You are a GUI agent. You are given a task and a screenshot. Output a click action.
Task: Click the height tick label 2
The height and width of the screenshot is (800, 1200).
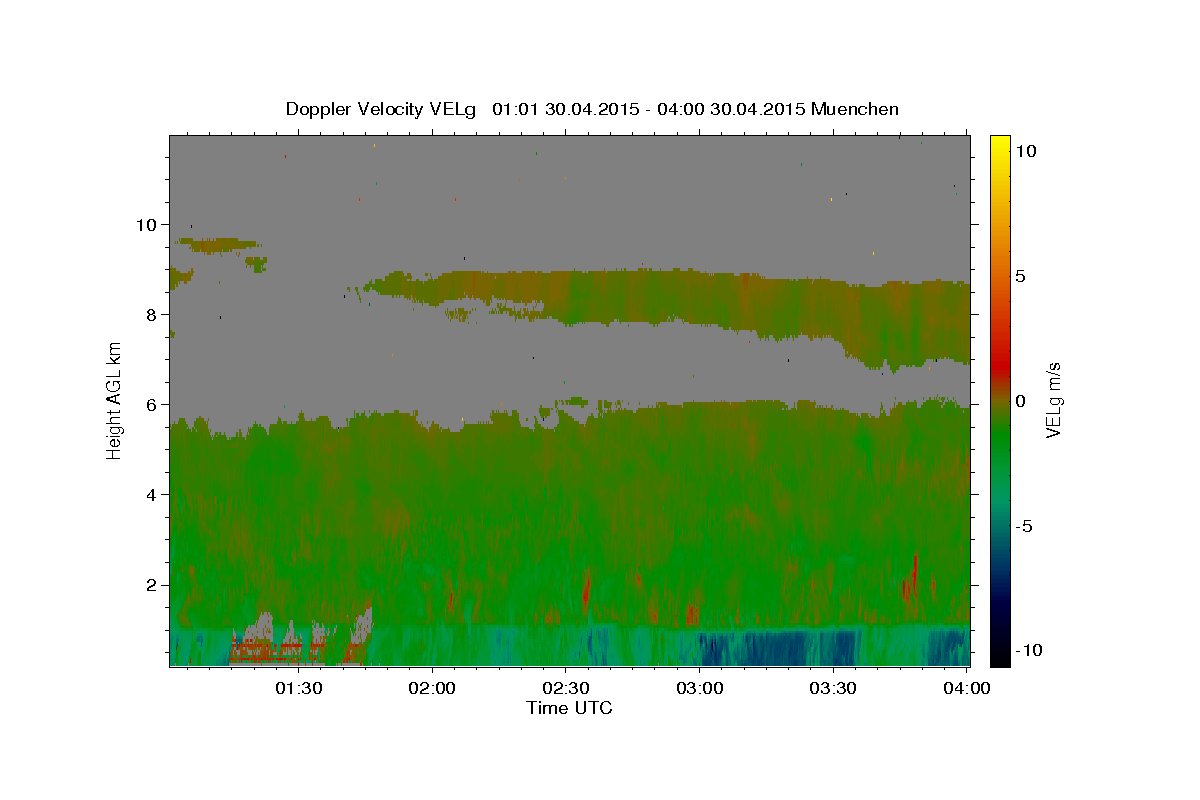click(152, 584)
